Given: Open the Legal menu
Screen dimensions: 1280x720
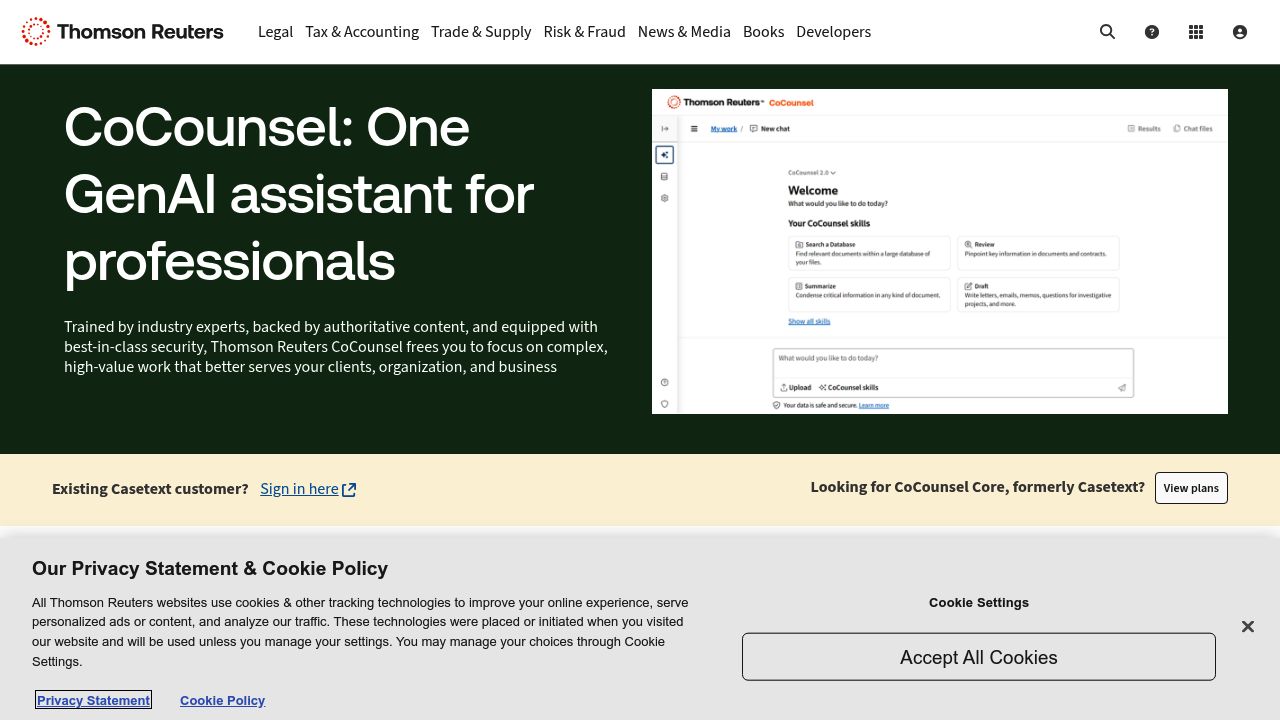Looking at the screenshot, I should pyautogui.click(x=275, y=32).
